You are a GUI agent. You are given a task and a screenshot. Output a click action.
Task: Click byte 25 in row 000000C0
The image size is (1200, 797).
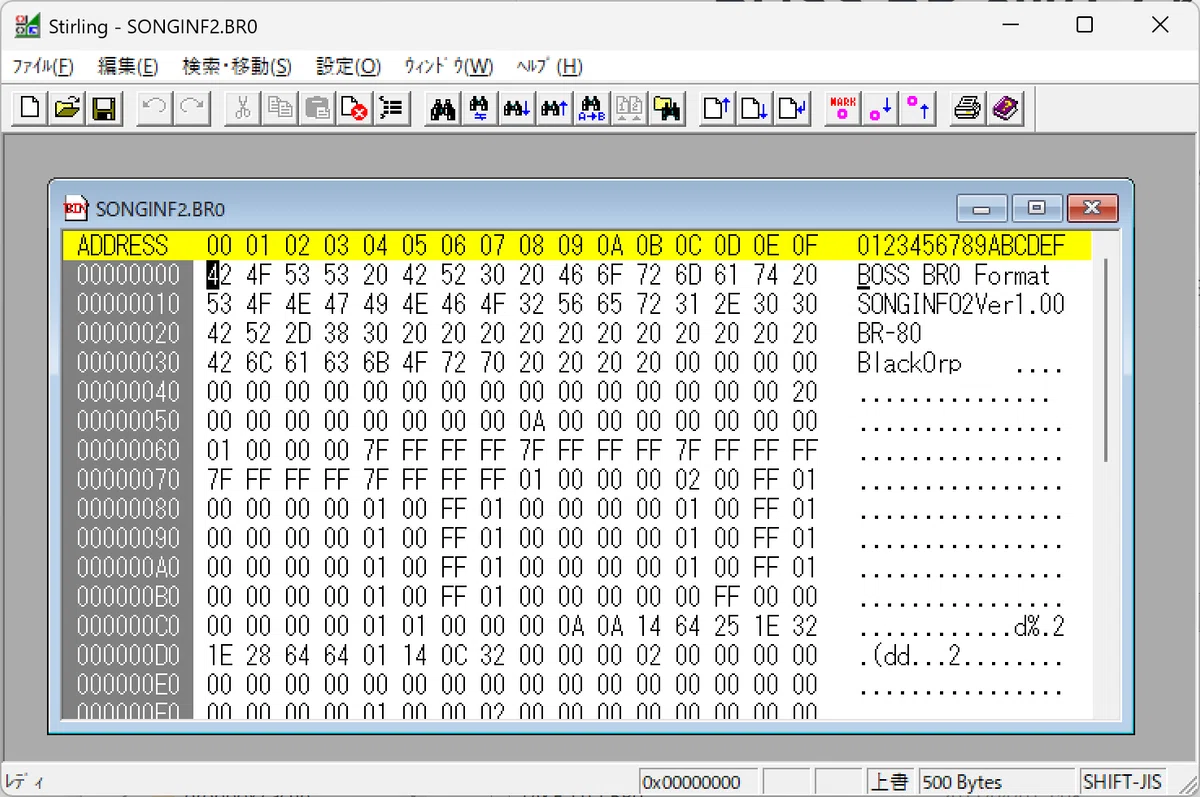click(x=728, y=626)
